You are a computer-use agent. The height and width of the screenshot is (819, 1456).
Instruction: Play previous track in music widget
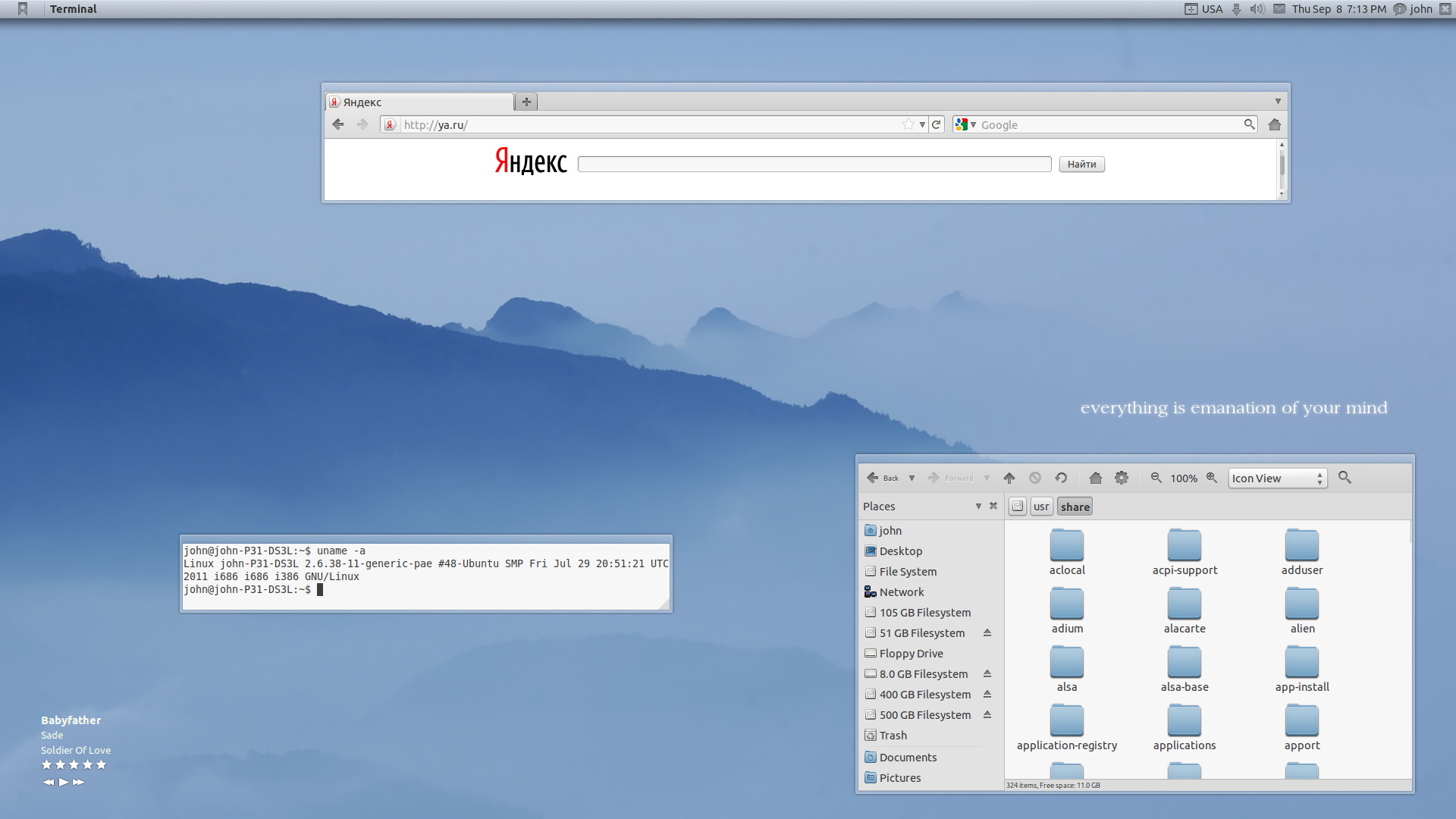(49, 782)
